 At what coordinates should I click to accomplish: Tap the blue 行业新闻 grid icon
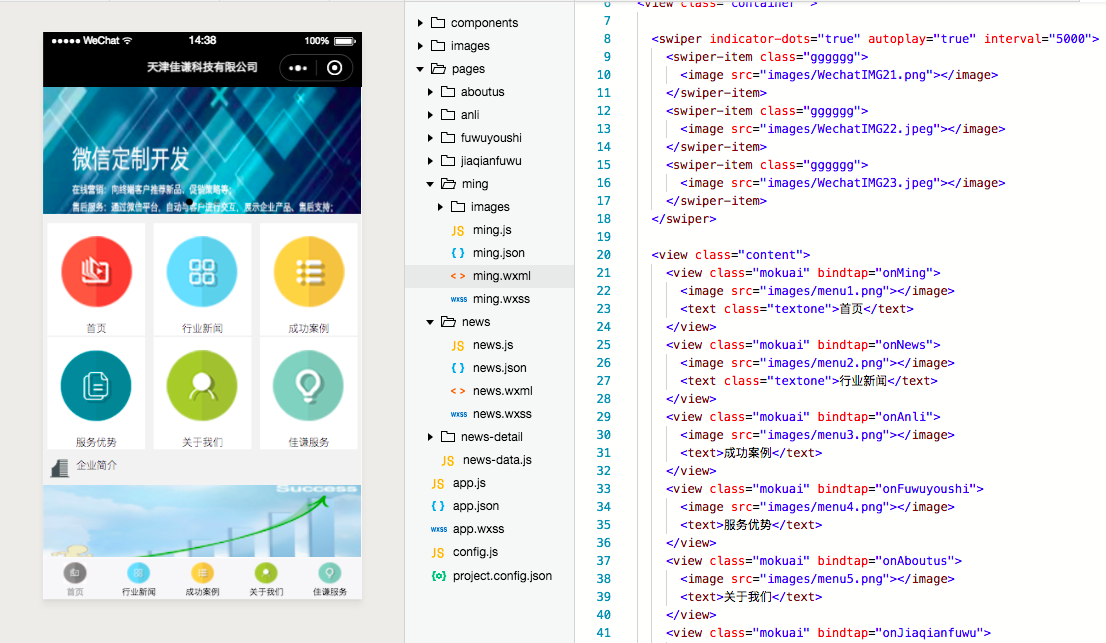click(x=202, y=271)
